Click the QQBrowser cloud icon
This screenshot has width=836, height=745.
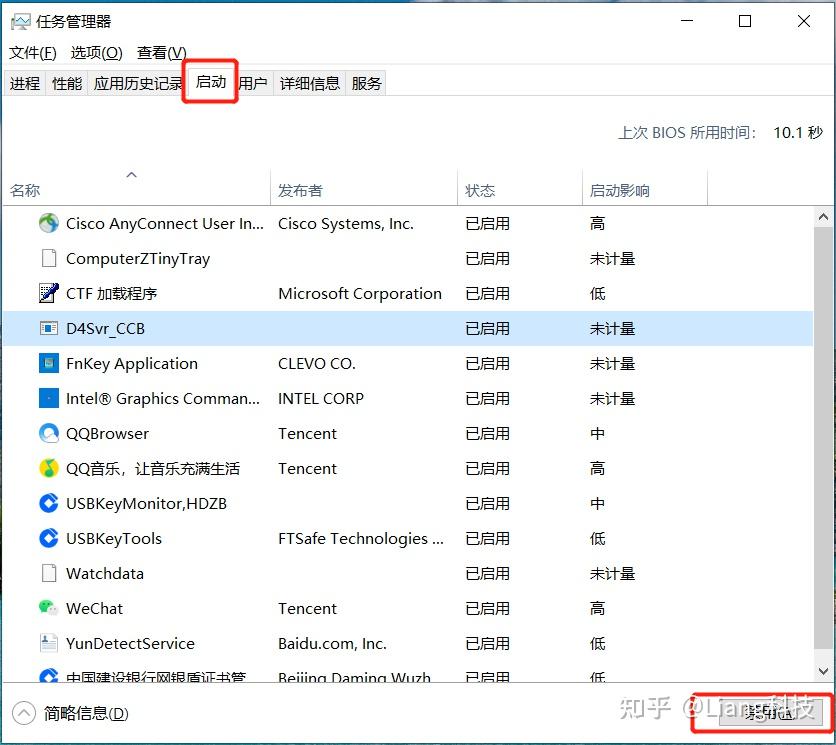49,434
